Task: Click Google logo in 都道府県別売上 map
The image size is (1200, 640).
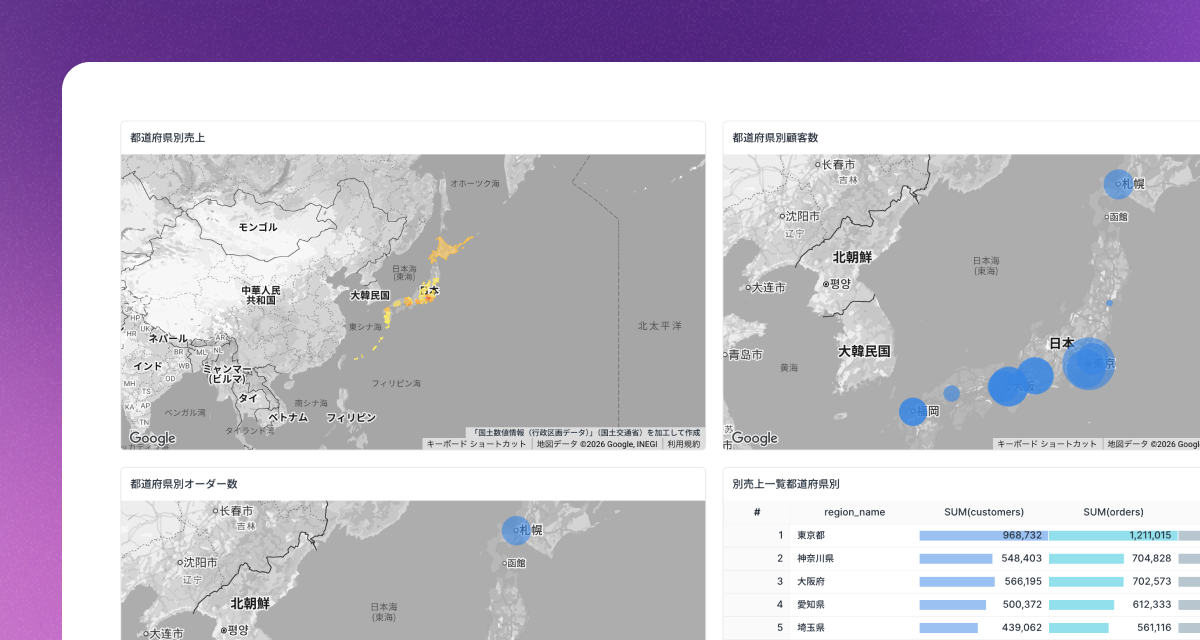Action: pyautogui.click(x=152, y=438)
